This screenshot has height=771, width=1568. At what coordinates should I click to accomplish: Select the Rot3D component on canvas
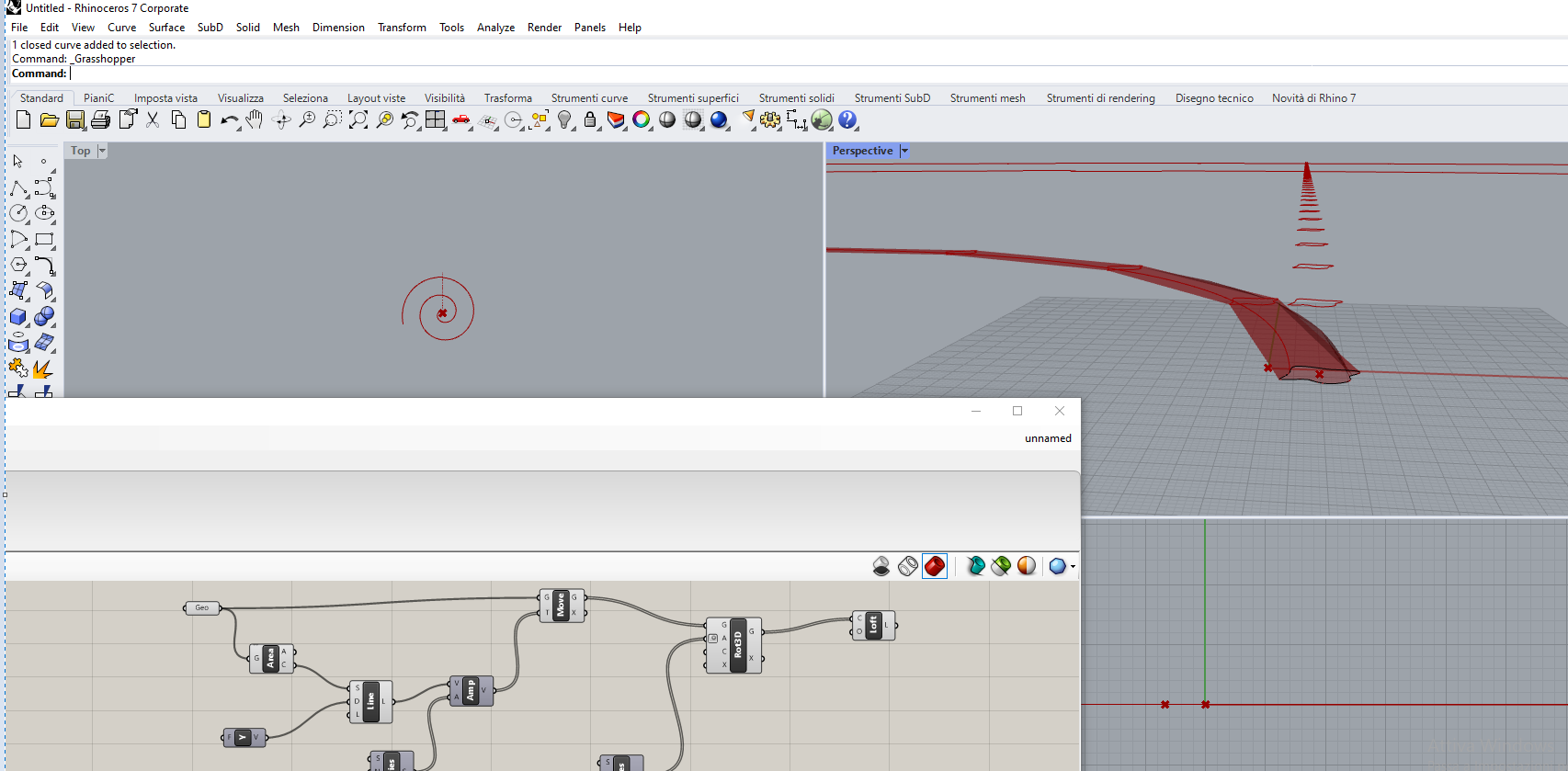(x=734, y=645)
